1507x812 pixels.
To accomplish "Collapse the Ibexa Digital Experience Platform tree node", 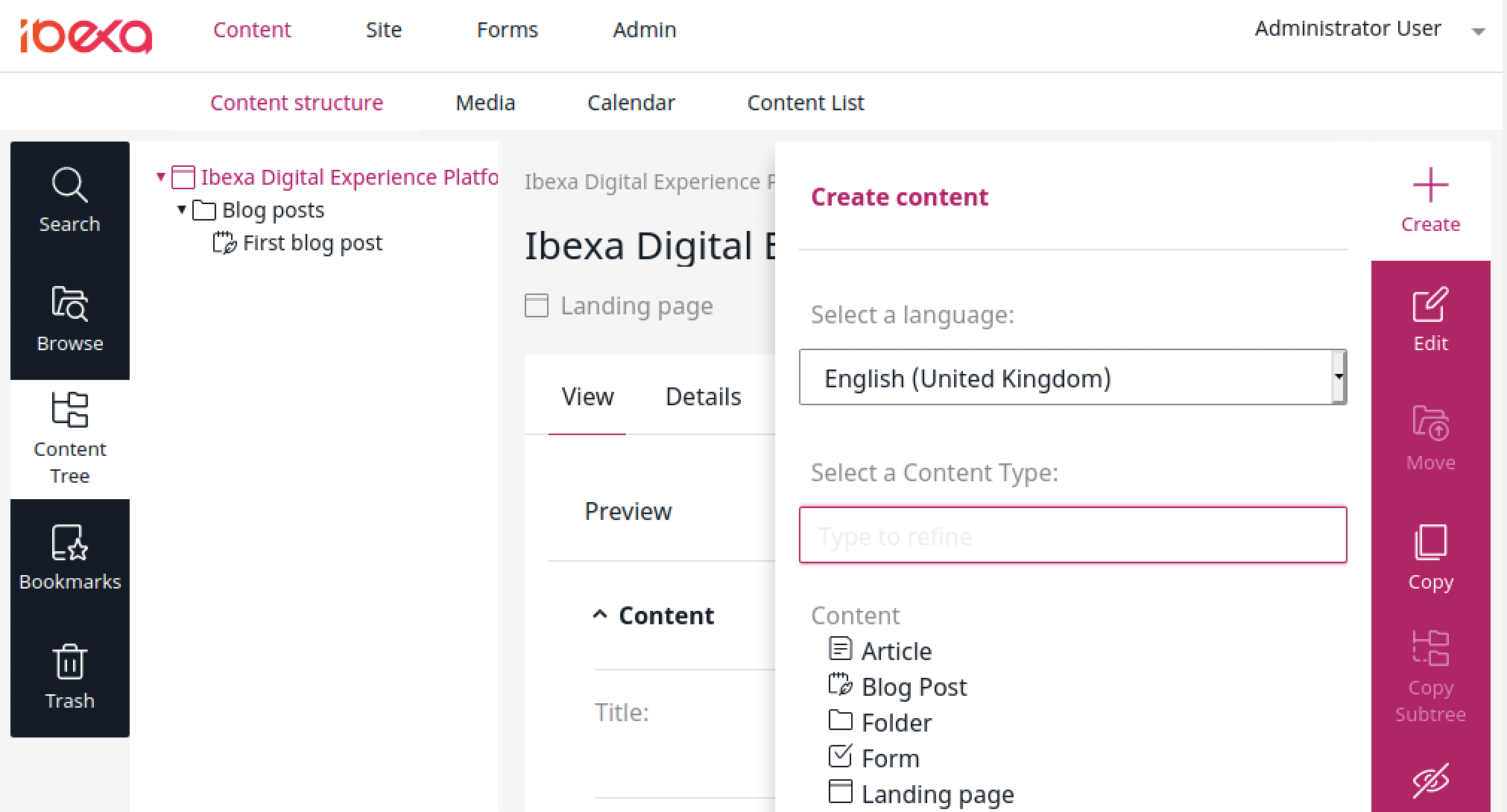I will (x=161, y=177).
